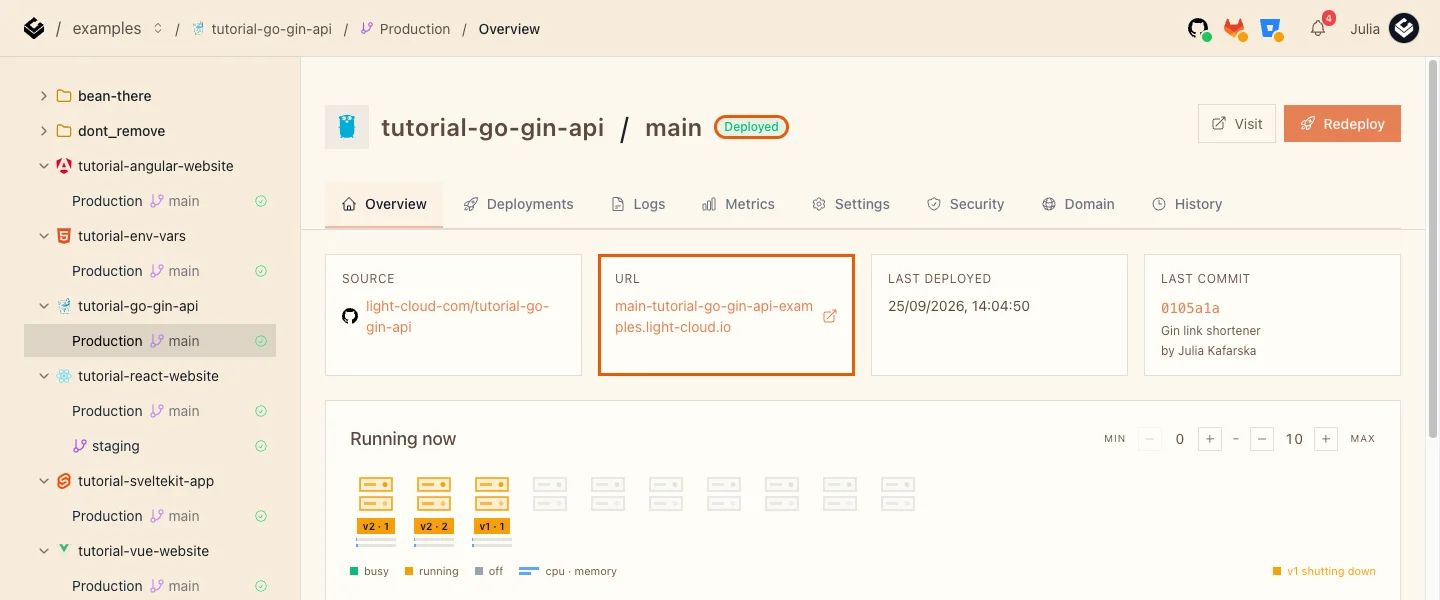
Task: Open the notifications bell
Action: point(1318,28)
